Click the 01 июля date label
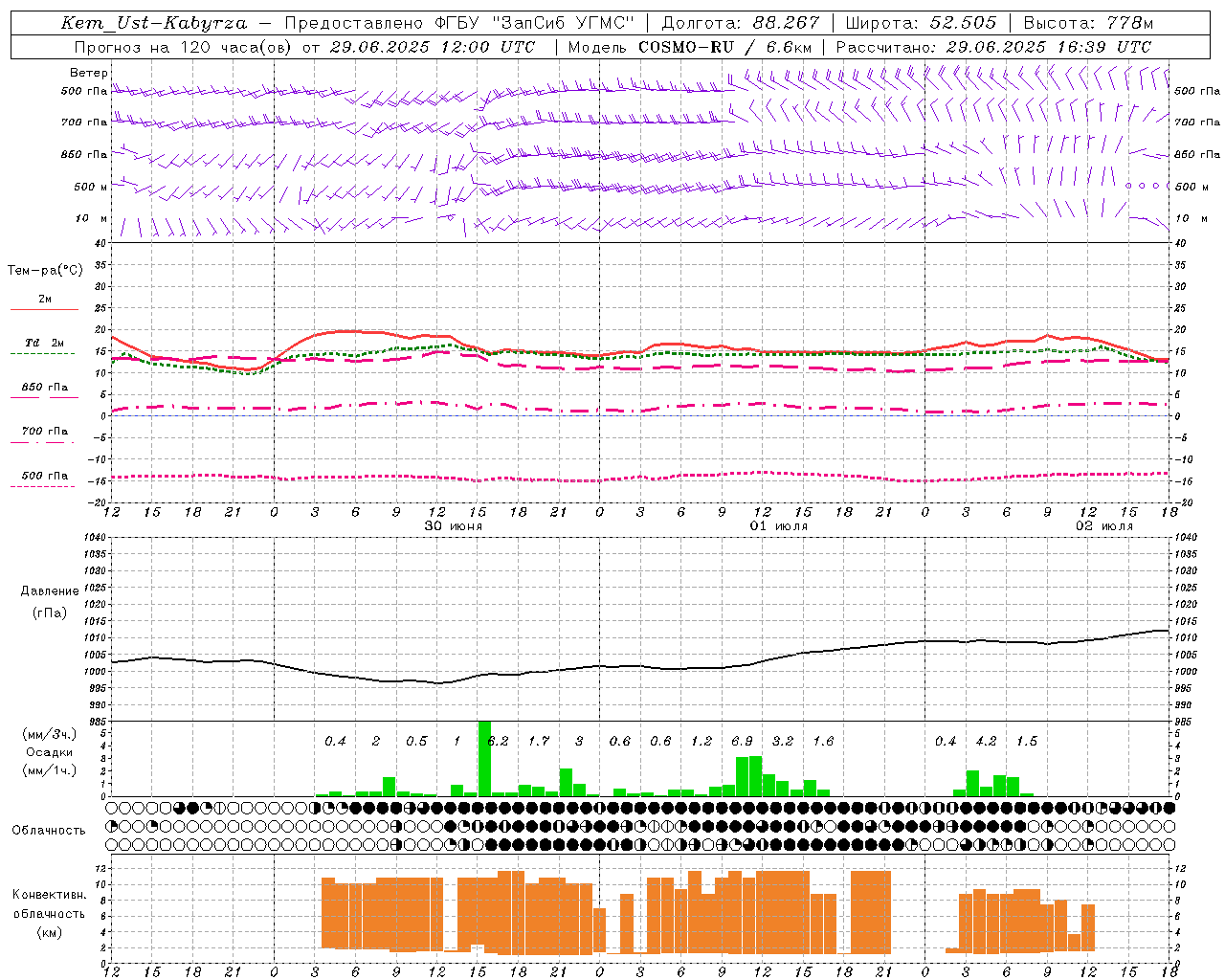1225x980 pixels. [x=779, y=526]
